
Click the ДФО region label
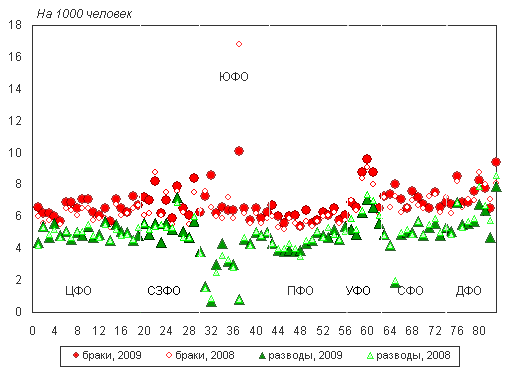(468, 291)
